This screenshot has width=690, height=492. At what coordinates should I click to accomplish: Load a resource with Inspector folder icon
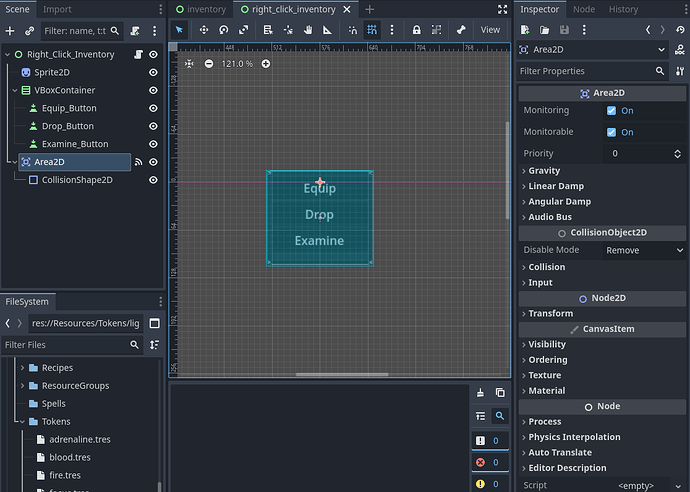(545, 30)
